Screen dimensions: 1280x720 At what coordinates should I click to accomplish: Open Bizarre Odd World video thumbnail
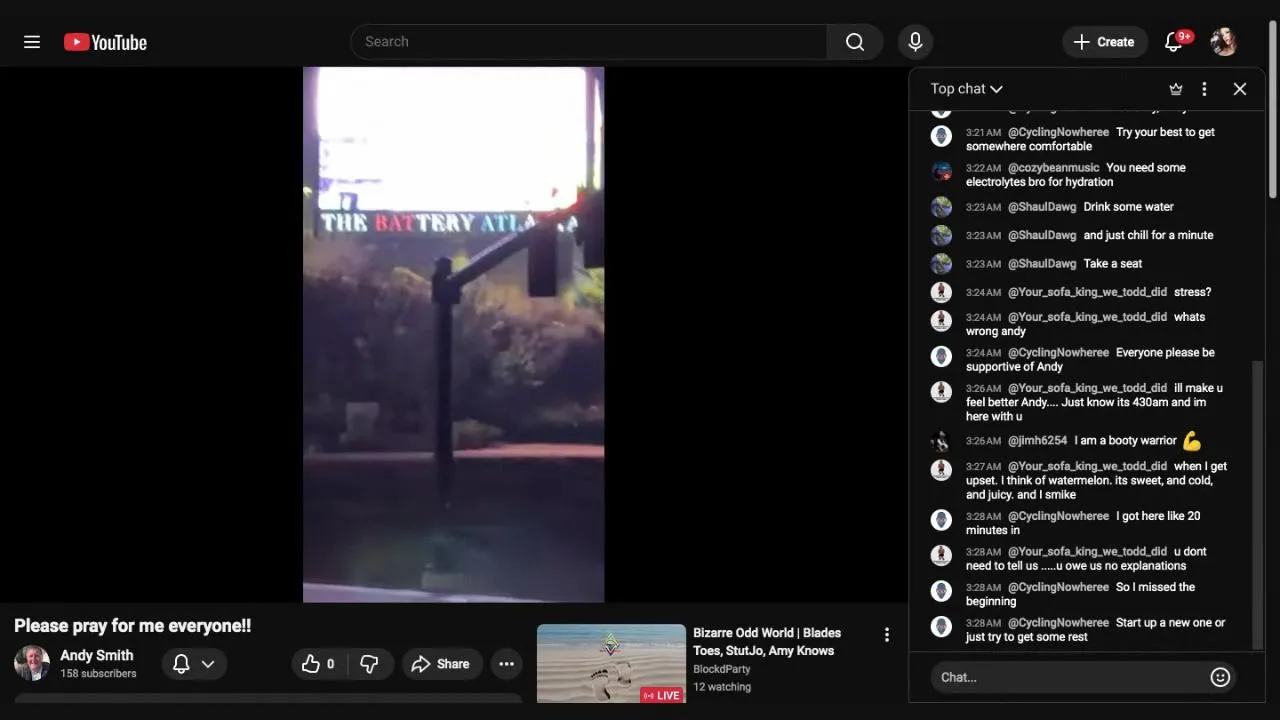[611, 663]
